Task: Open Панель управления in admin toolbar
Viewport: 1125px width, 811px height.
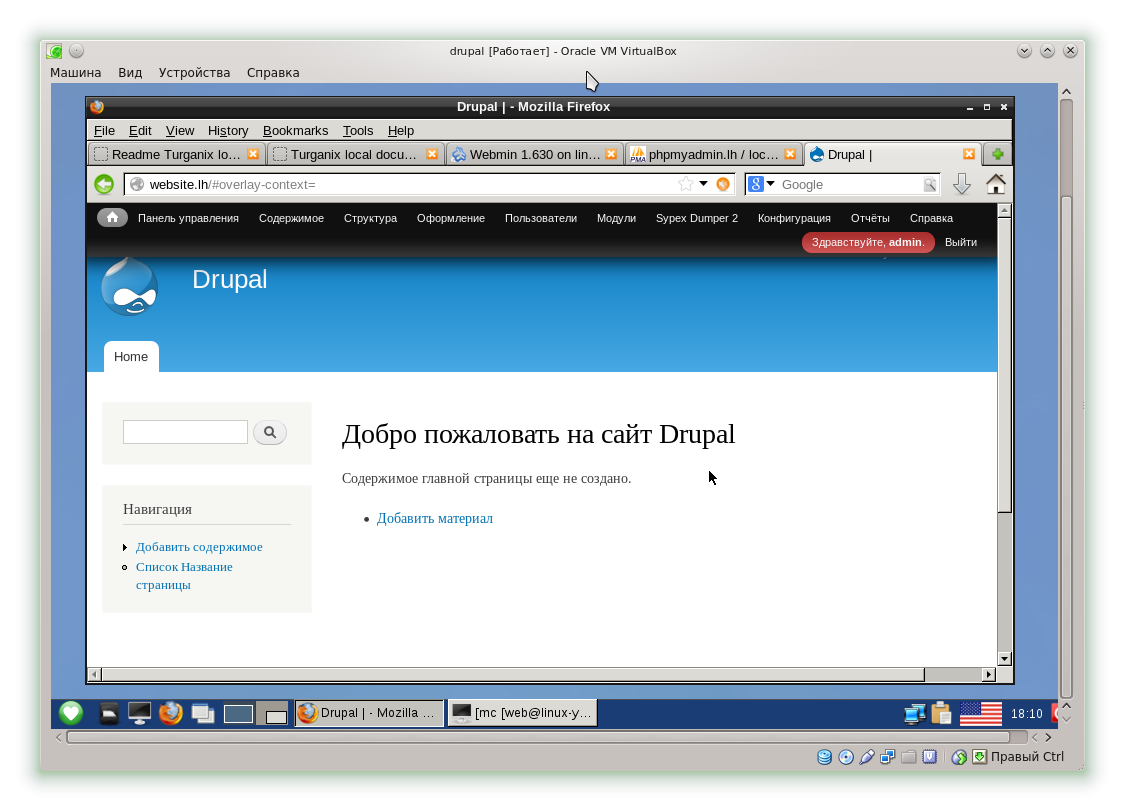Action: (x=188, y=218)
